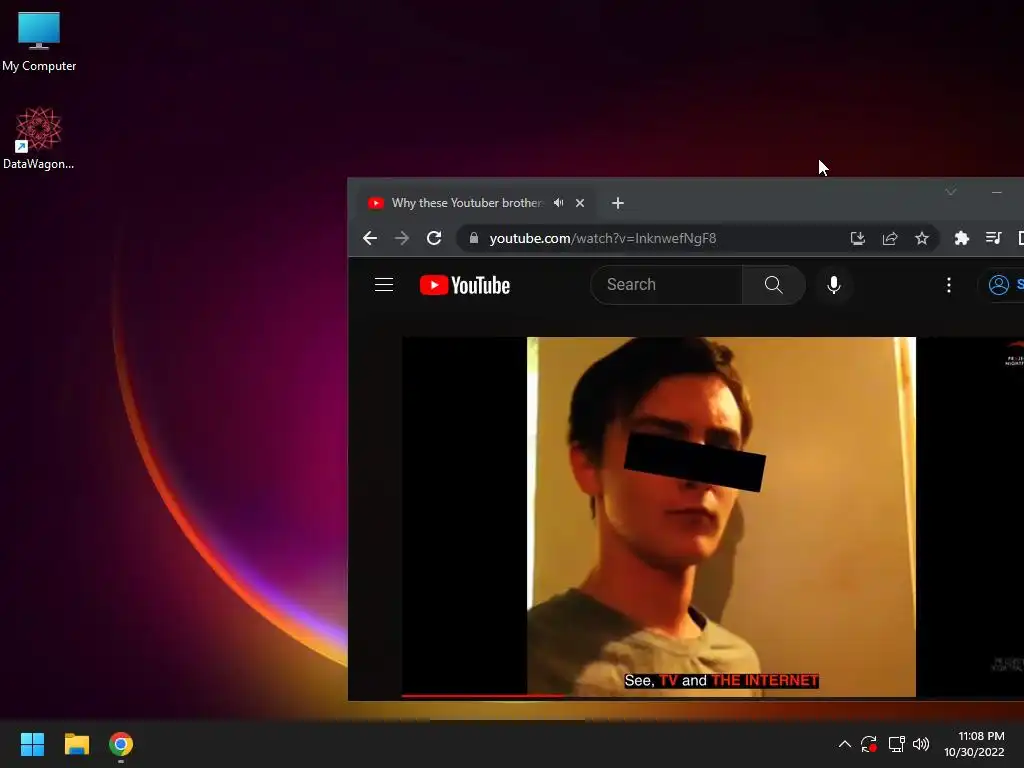Select the 'Why these Youtuber brothers' tab
Image resolution: width=1024 pixels, height=768 pixels.
point(477,203)
